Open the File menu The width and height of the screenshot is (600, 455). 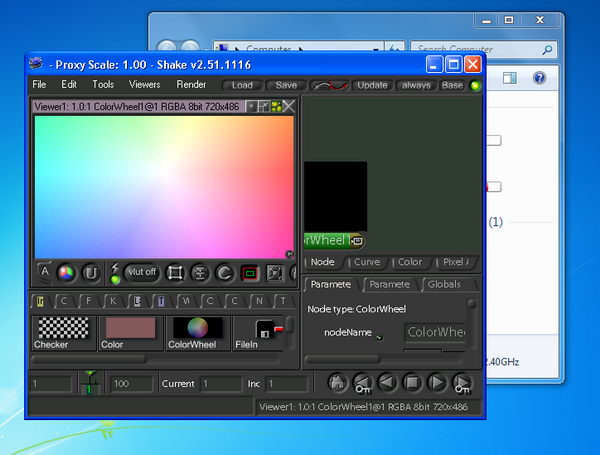tap(39, 85)
